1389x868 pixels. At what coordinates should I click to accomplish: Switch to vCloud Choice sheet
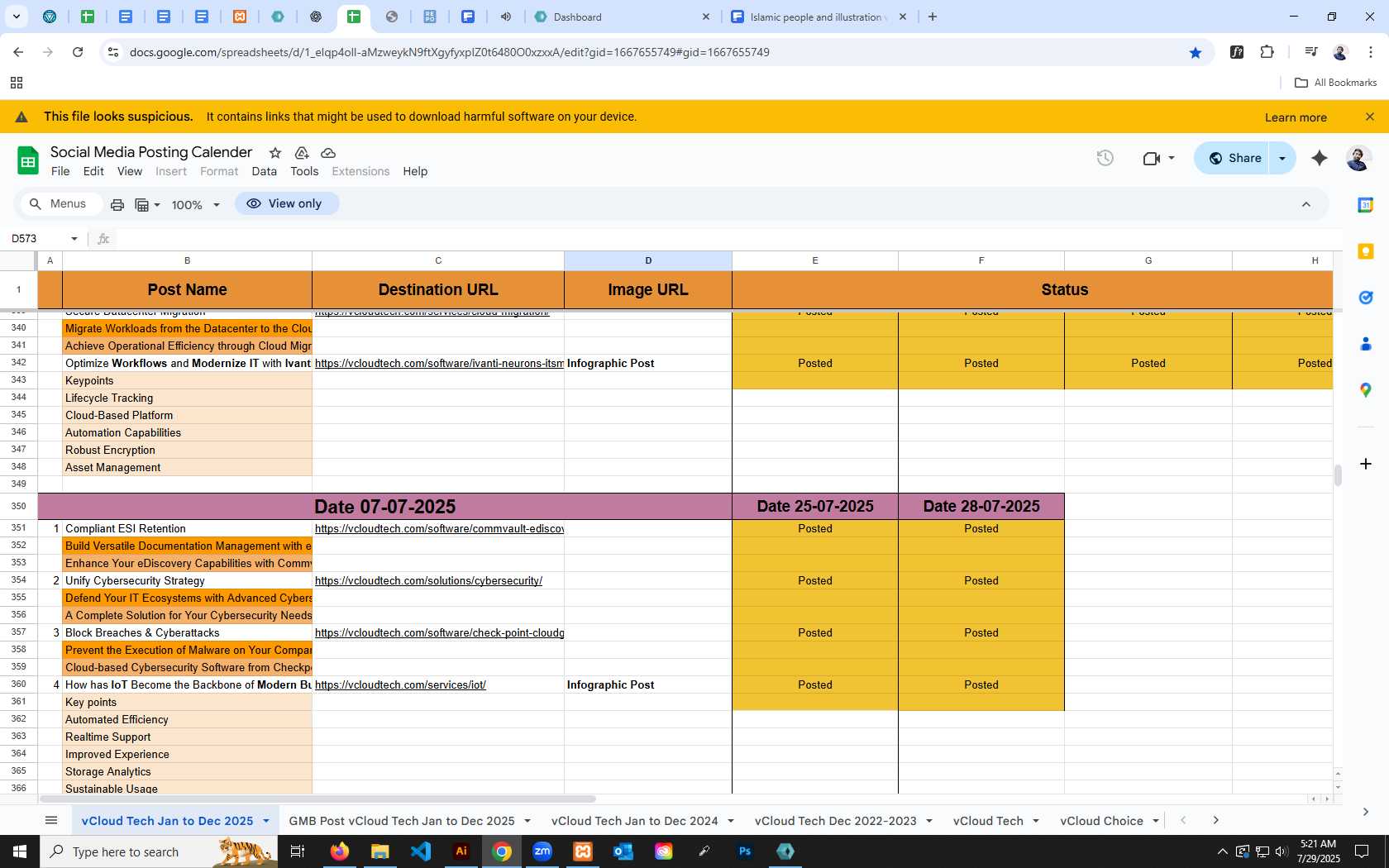(x=1101, y=821)
